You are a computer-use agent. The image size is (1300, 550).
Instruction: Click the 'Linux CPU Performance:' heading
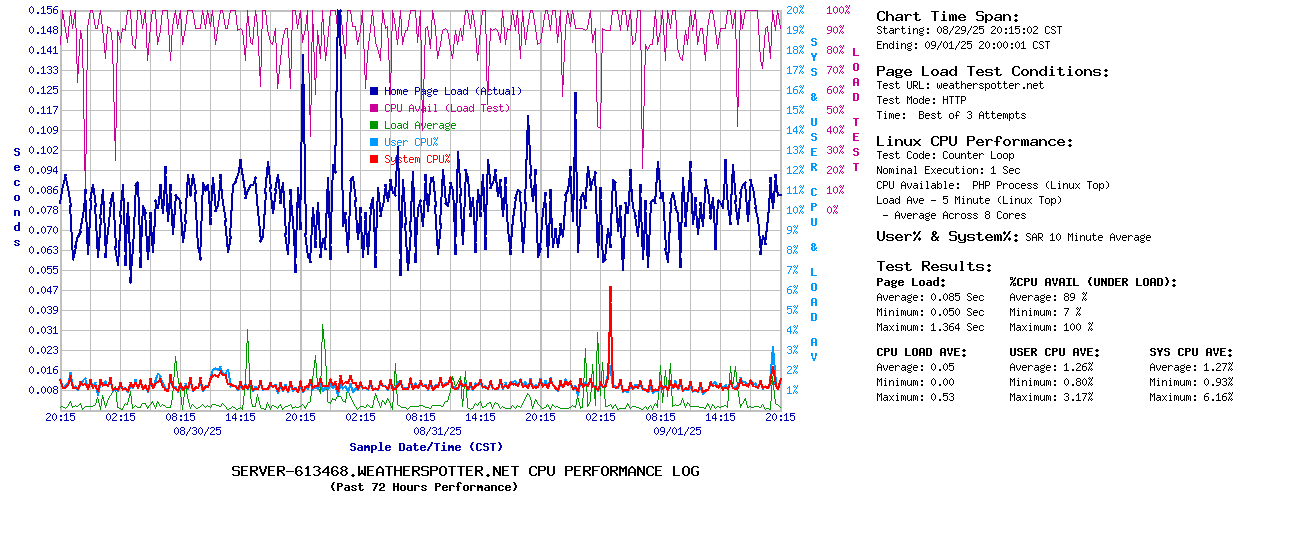pyautogui.click(x=974, y=141)
